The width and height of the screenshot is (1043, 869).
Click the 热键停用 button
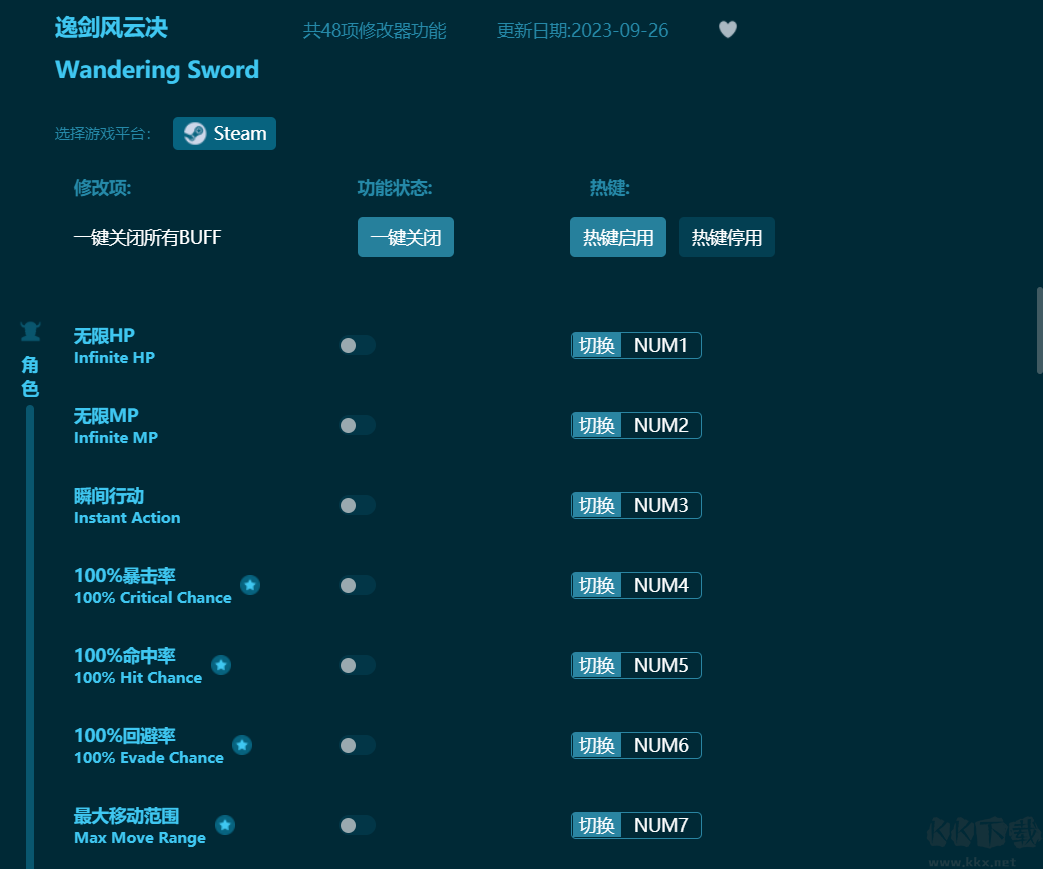click(x=727, y=237)
